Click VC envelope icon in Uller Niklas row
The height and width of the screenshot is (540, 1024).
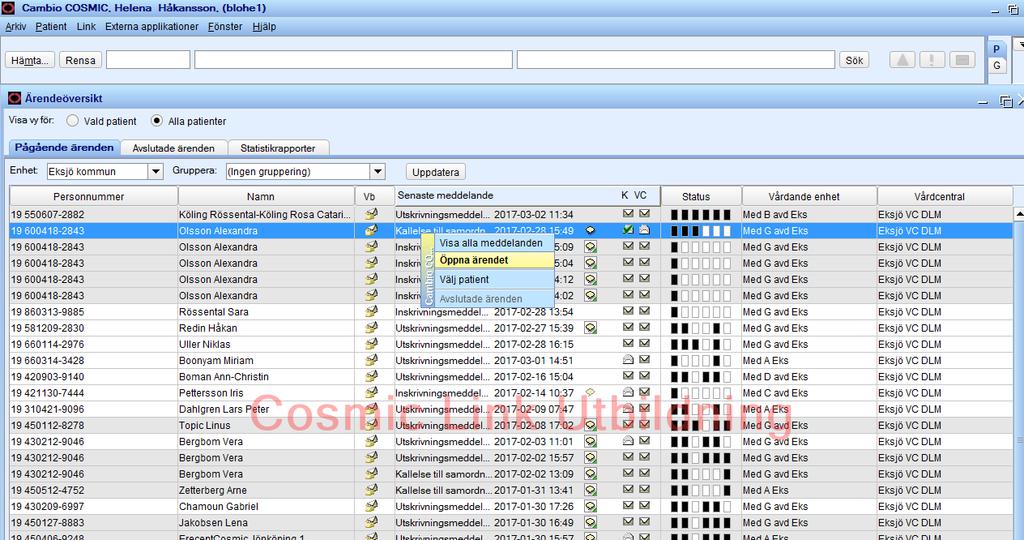point(644,343)
